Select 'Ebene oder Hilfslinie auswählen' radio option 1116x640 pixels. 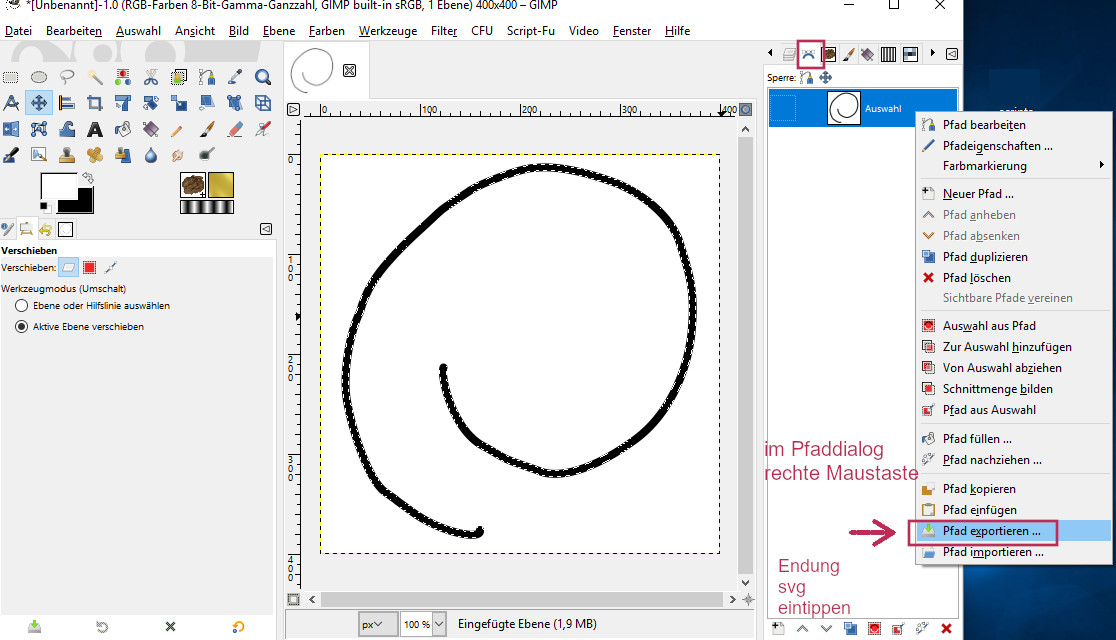(x=21, y=306)
